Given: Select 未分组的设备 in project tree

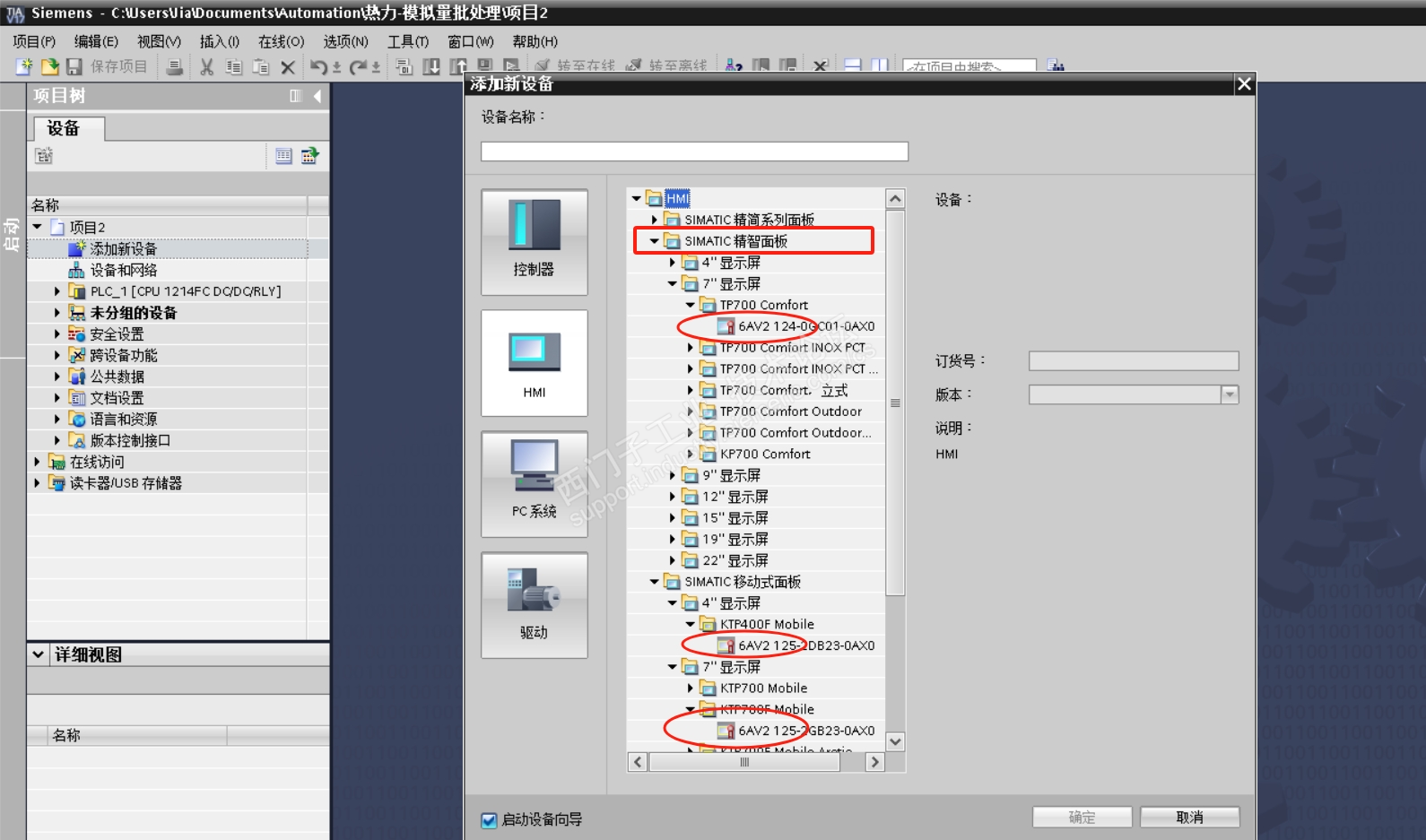Looking at the screenshot, I should pyautogui.click(x=133, y=313).
